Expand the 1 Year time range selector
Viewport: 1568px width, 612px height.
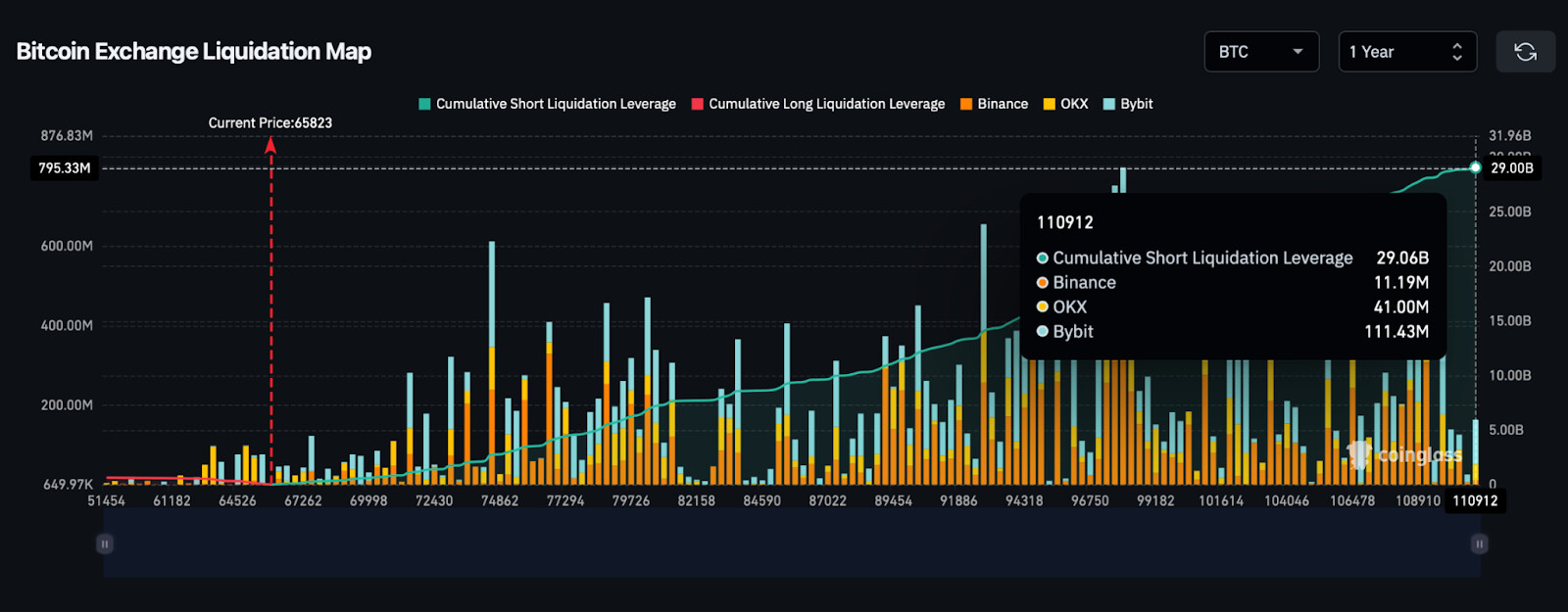[1406, 52]
